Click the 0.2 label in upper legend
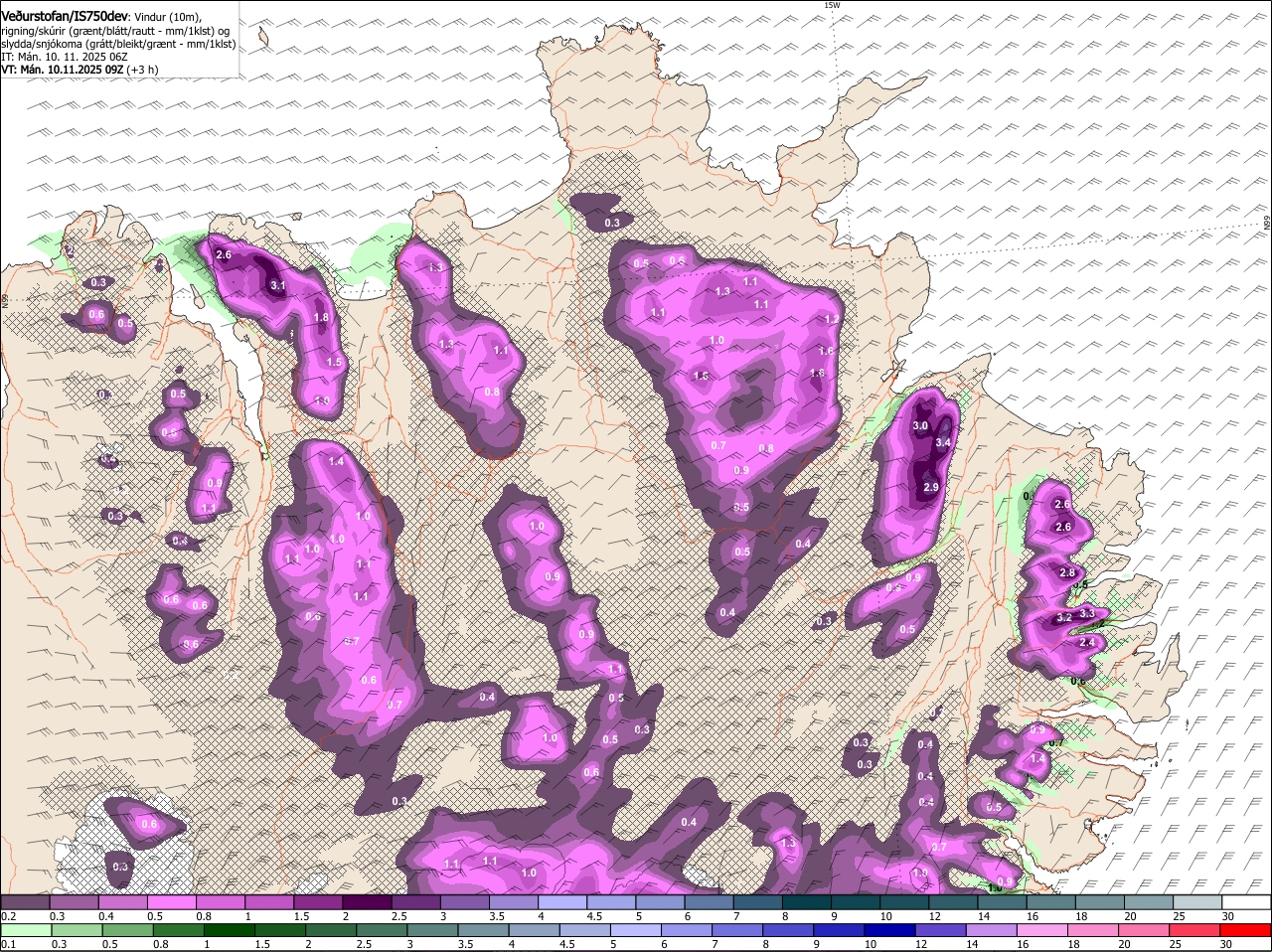The image size is (1272, 952). point(9,916)
